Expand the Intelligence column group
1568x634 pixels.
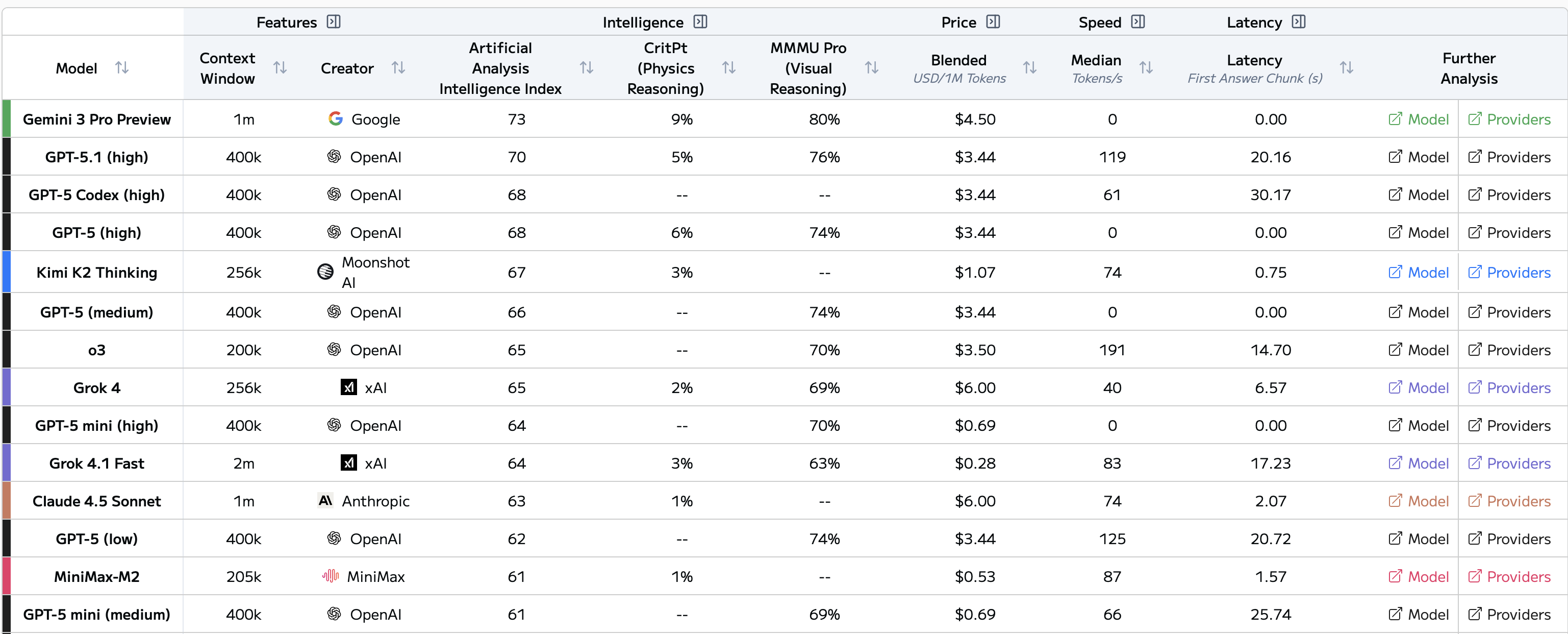[700, 22]
